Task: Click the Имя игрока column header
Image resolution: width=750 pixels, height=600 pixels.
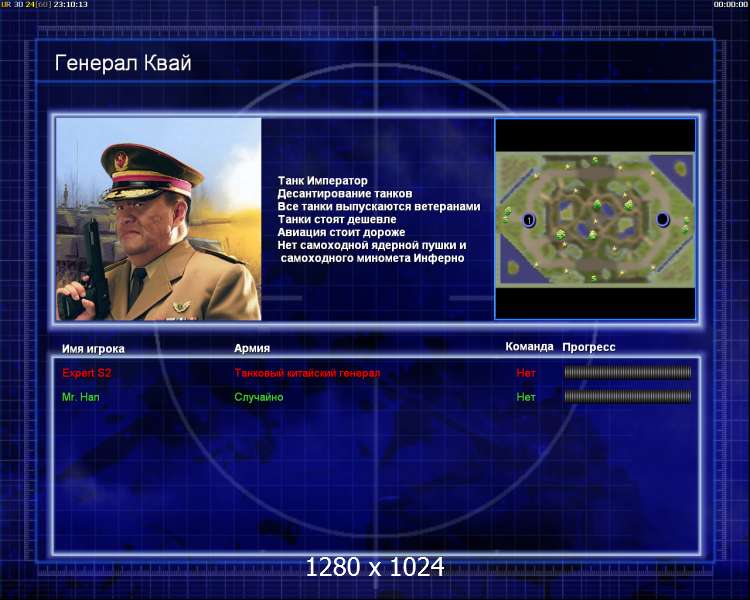Action: [93, 349]
